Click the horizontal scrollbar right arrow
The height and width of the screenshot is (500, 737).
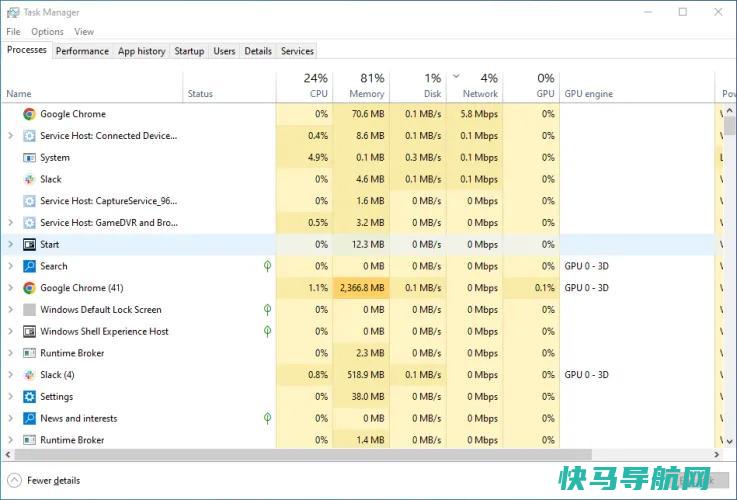click(716, 454)
